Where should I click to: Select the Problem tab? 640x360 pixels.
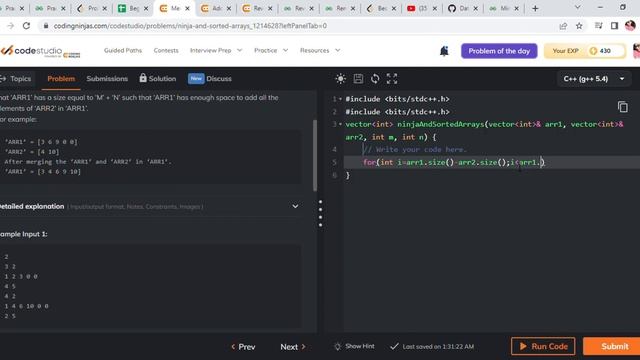pos(61,78)
